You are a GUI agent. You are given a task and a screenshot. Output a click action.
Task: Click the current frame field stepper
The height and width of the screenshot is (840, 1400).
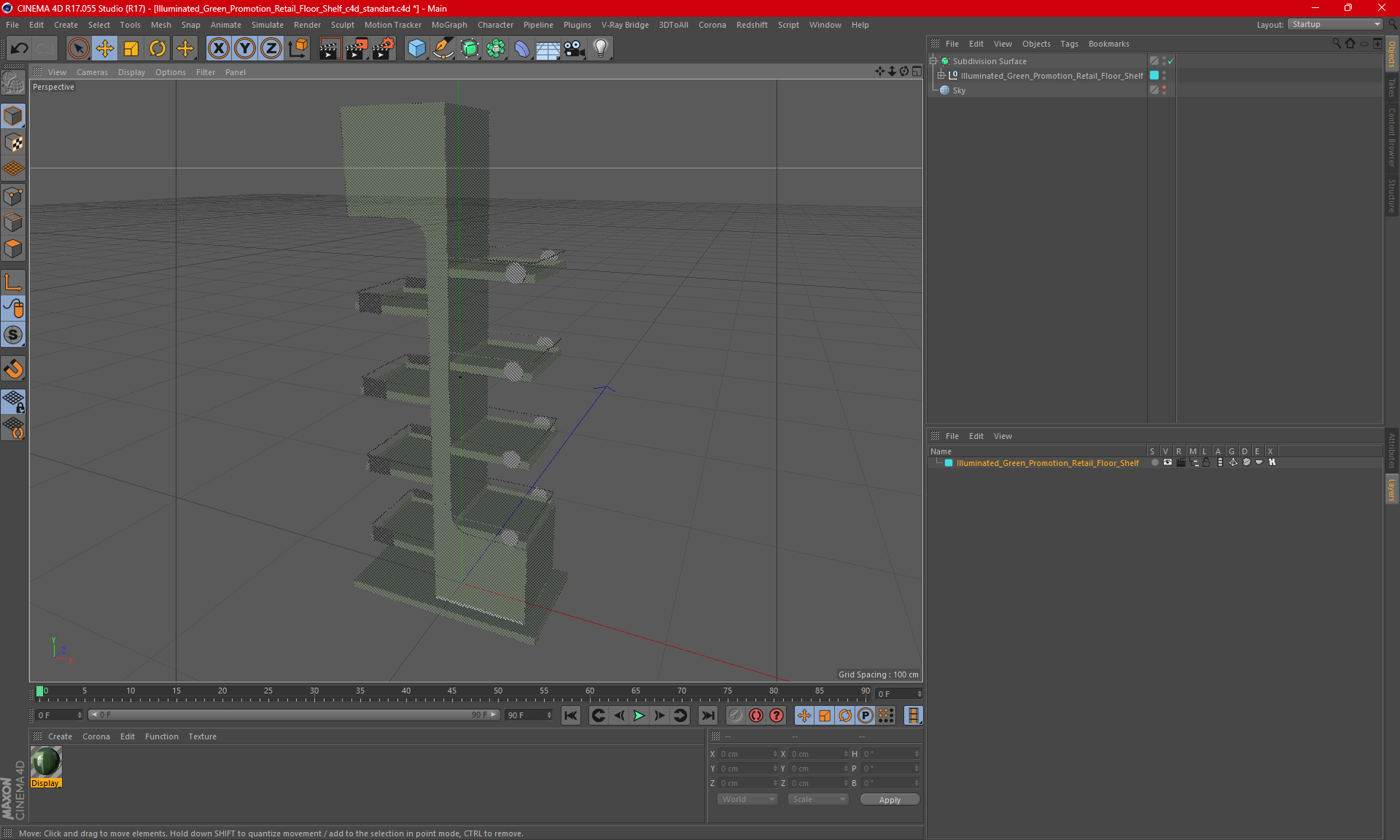919,694
